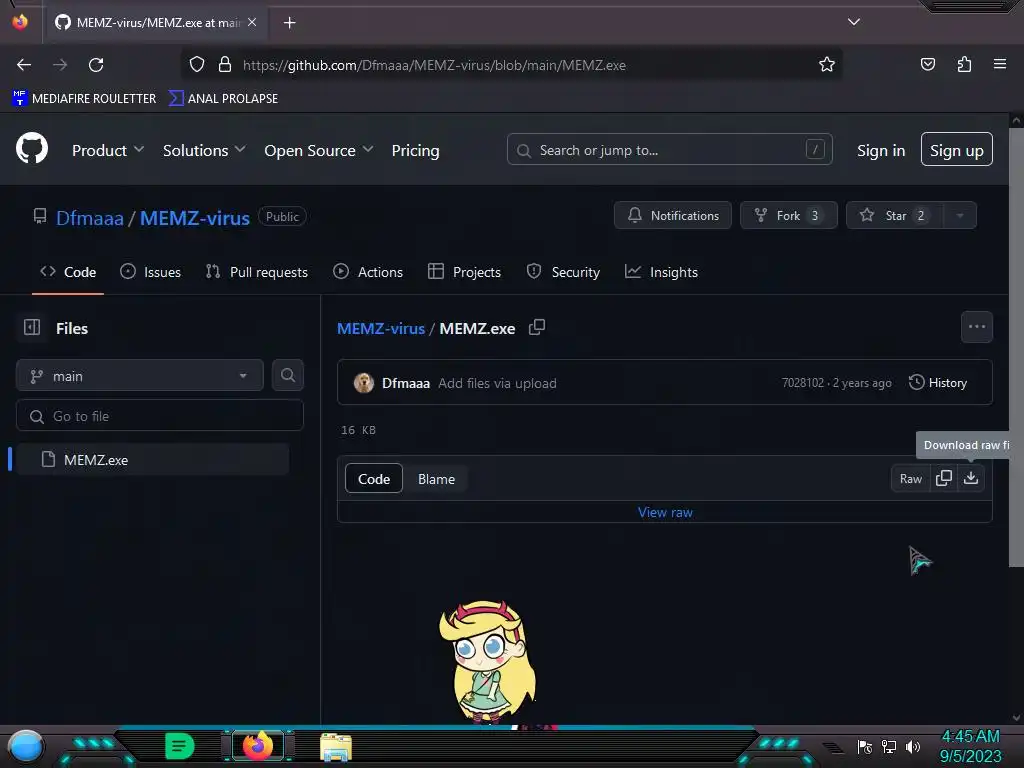Click the View raw link
Viewport: 1024px width, 768px height.
pos(665,513)
